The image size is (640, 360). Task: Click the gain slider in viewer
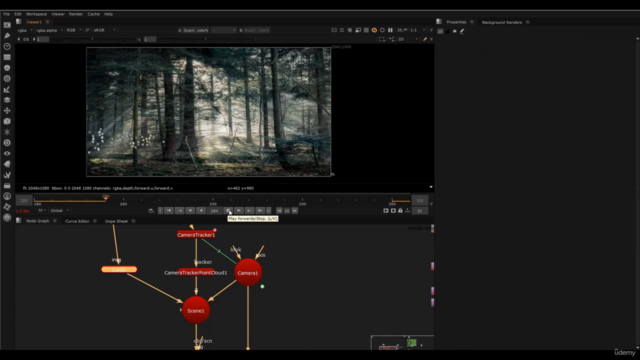click(93, 39)
